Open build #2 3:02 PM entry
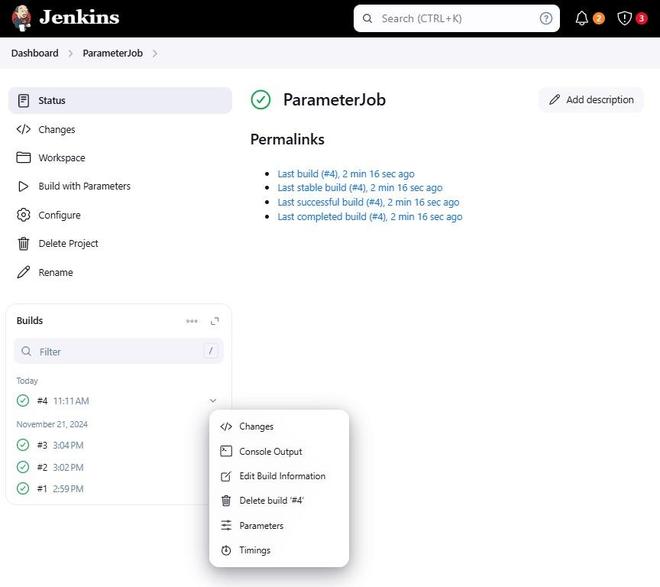Image resolution: width=660 pixels, height=587 pixels. [60, 467]
